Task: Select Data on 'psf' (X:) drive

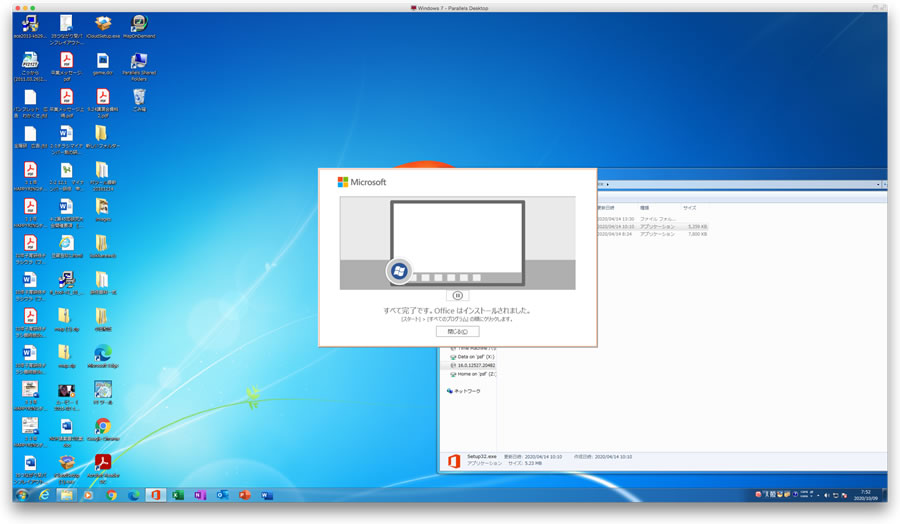Action: click(x=477, y=356)
